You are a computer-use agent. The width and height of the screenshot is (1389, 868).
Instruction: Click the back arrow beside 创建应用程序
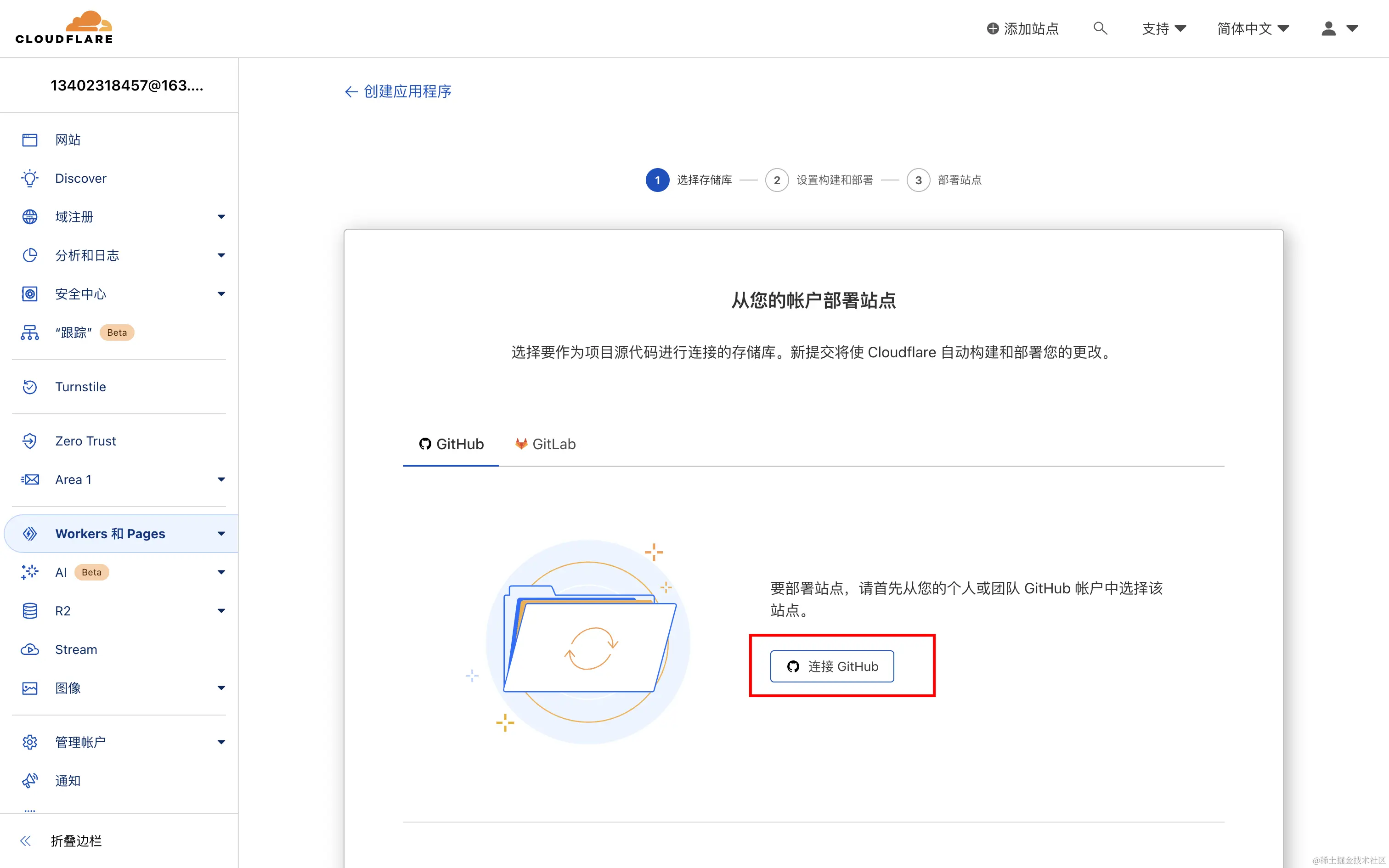point(351,92)
